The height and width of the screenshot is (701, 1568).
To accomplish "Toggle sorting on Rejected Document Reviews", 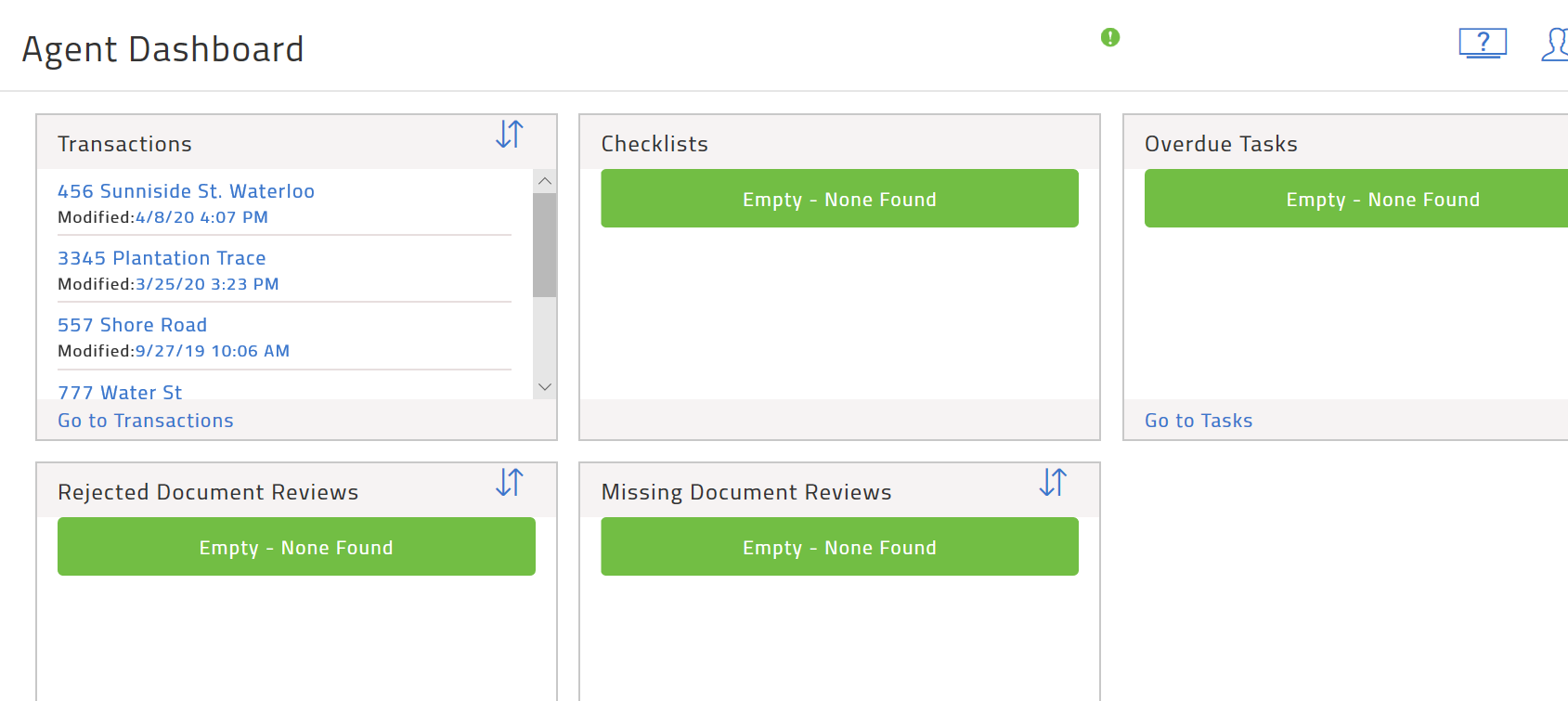I will tap(508, 483).
